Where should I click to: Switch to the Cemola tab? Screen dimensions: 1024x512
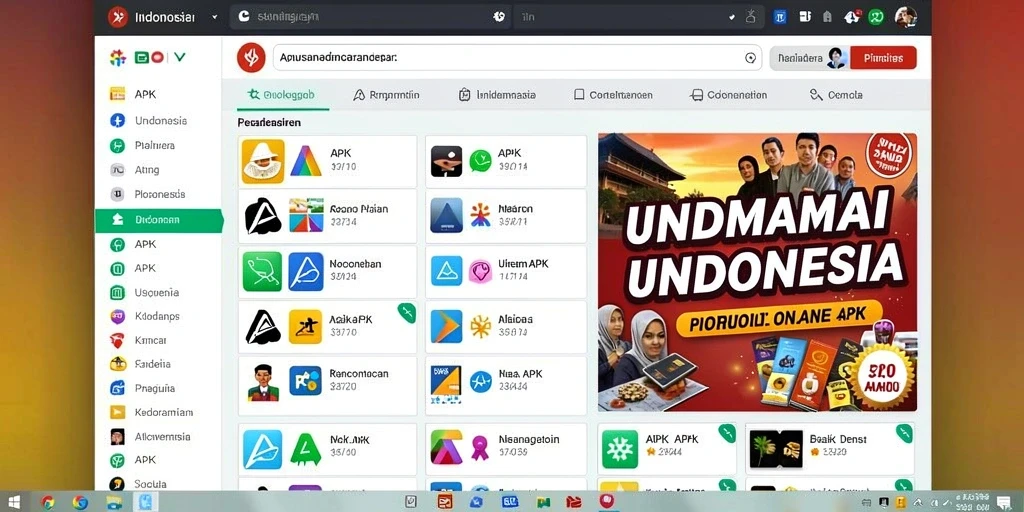click(x=836, y=95)
